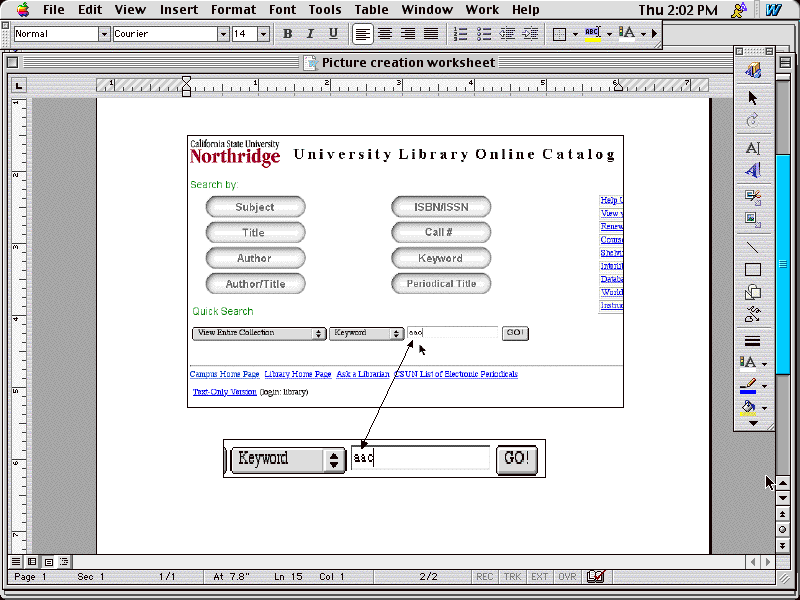
Task: Justify the paragraph text
Action: click(431, 34)
